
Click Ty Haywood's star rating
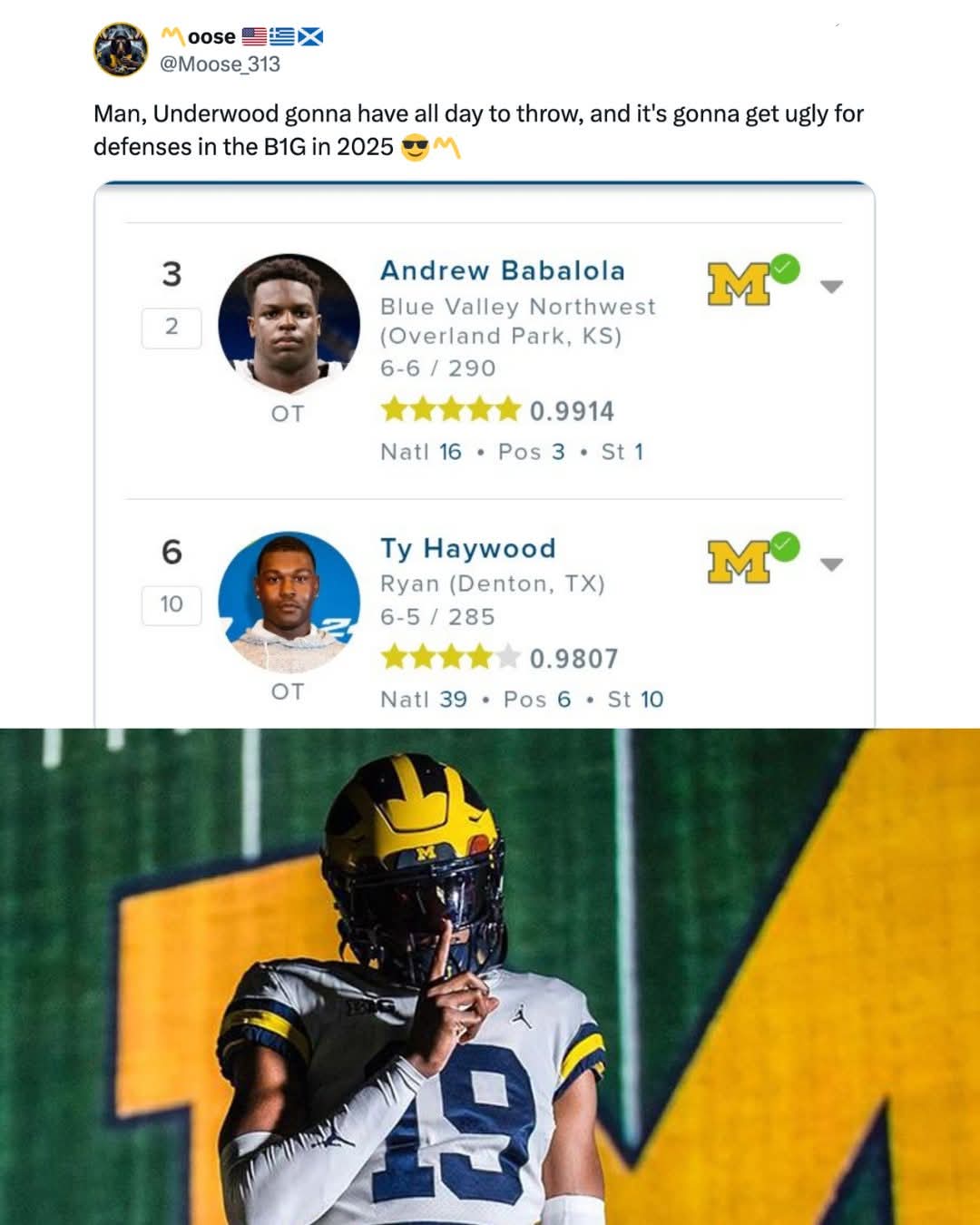pyautogui.click(x=450, y=657)
